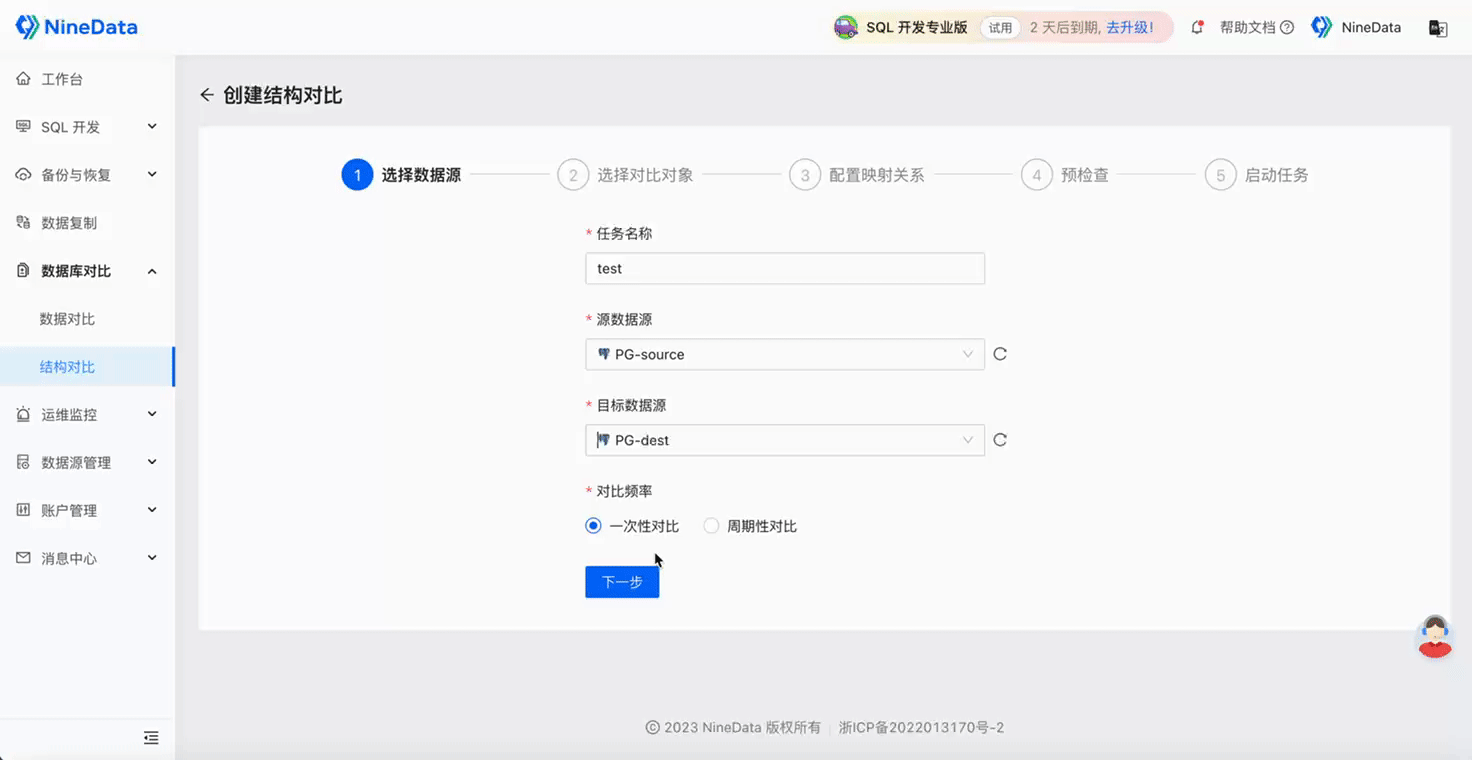Open notifications bell icon
The image size is (1472, 760).
[x=1197, y=28]
